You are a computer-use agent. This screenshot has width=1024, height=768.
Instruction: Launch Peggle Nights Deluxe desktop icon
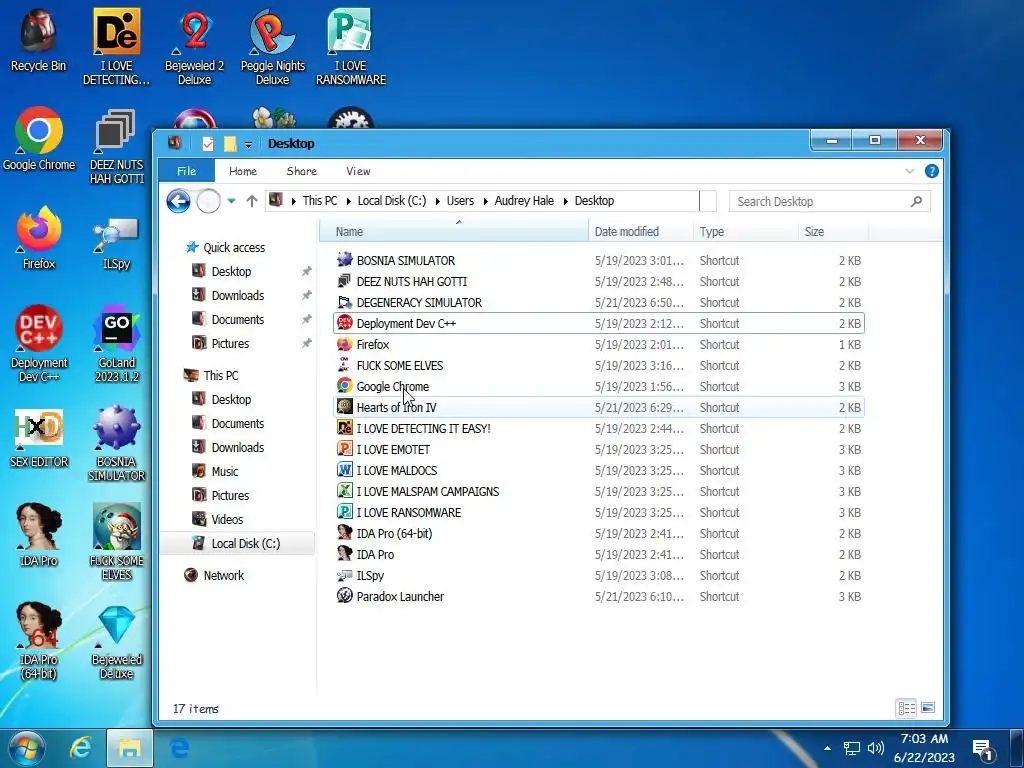coord(272,47)
